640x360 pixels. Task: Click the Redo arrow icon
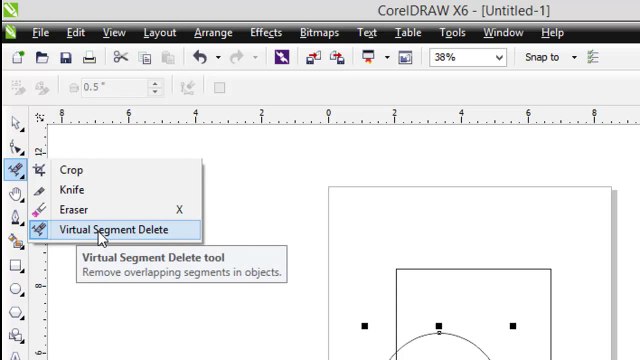[x=236, y=57]
